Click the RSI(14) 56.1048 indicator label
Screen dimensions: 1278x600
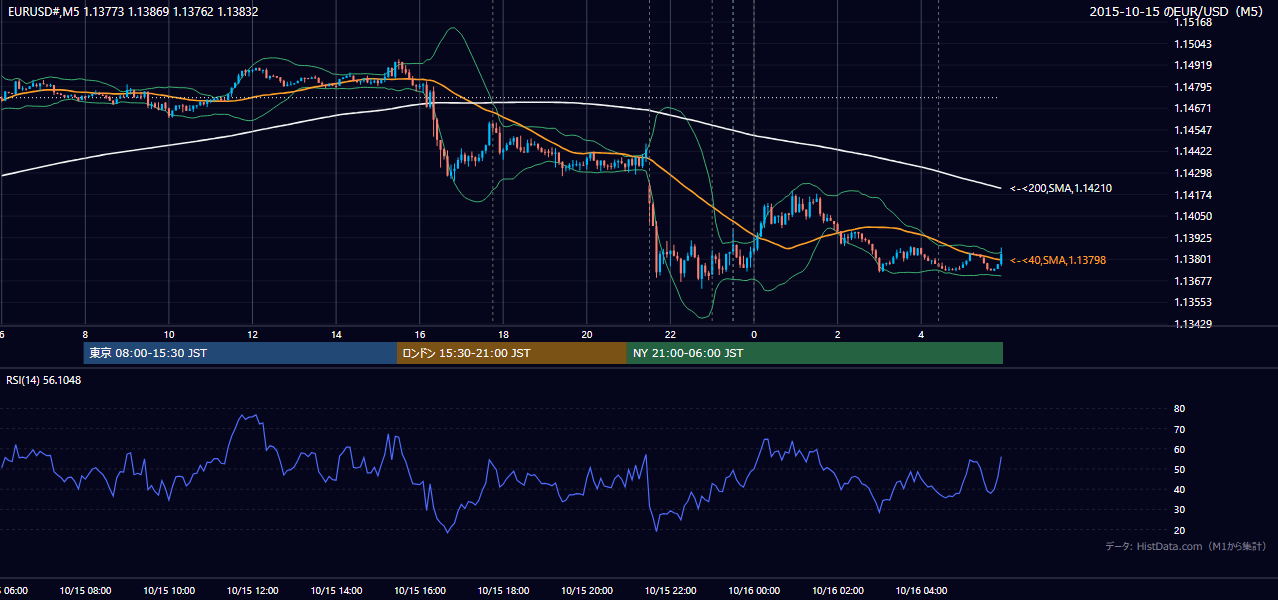tap(44, 380)
